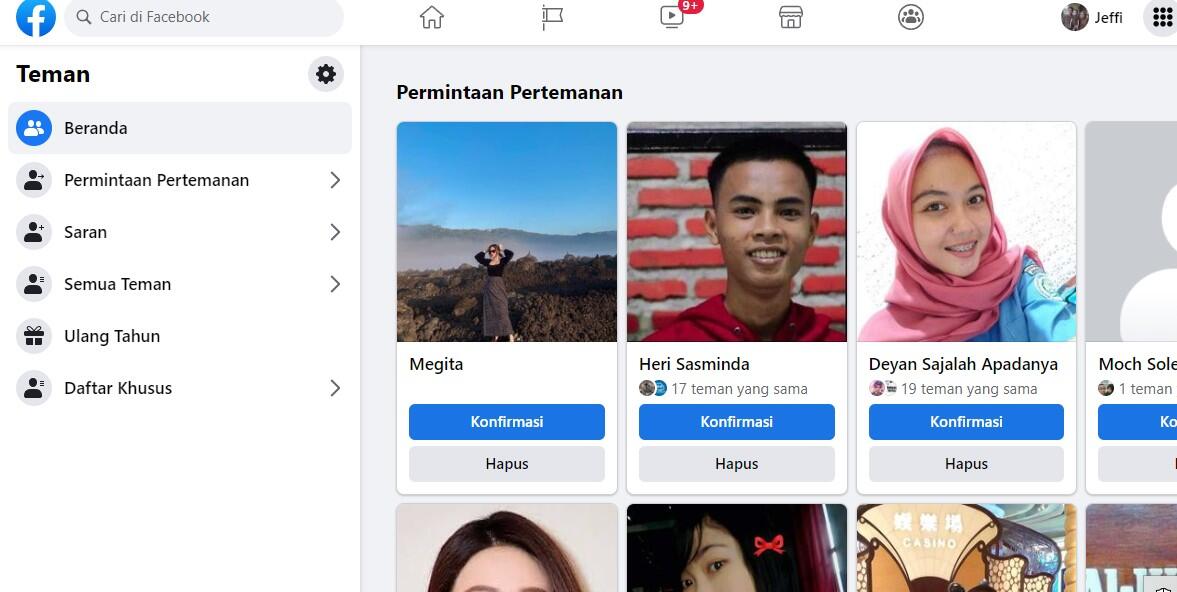Screen dimensions: 1177x592
Task: Open Megita's profile photo
Action: click(507, 232)
